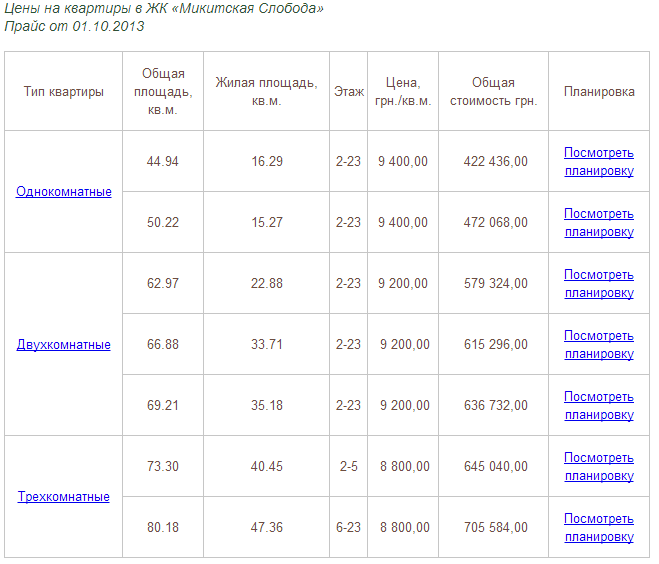This screenshot has height=564, width=659.
Task: Open the Однокомнатные apartments link
Action: [x=64, y=192]
